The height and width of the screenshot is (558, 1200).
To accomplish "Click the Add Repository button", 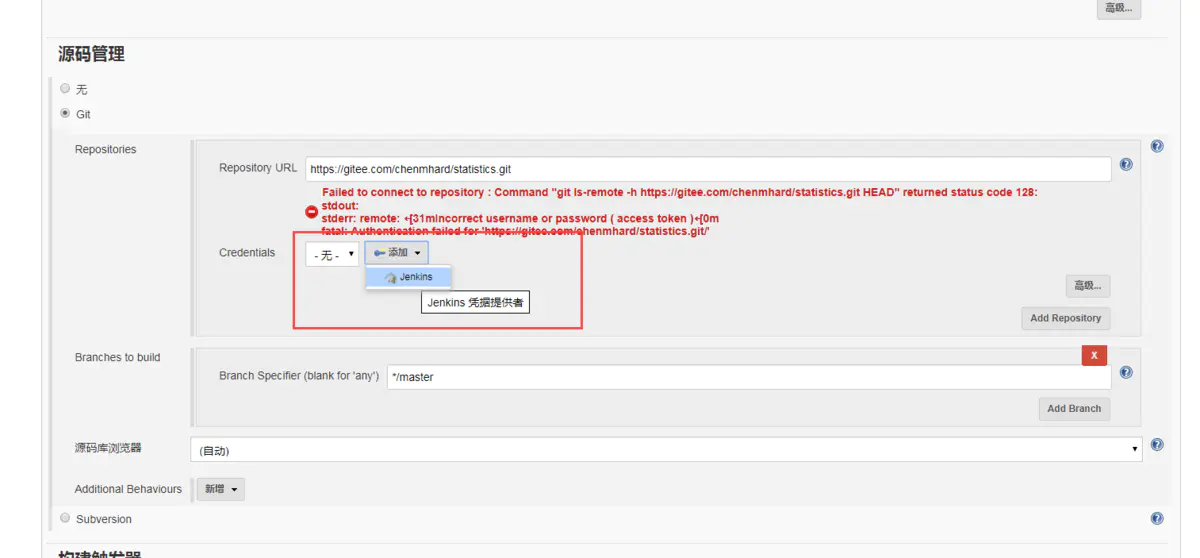I will click(1066, 318).
